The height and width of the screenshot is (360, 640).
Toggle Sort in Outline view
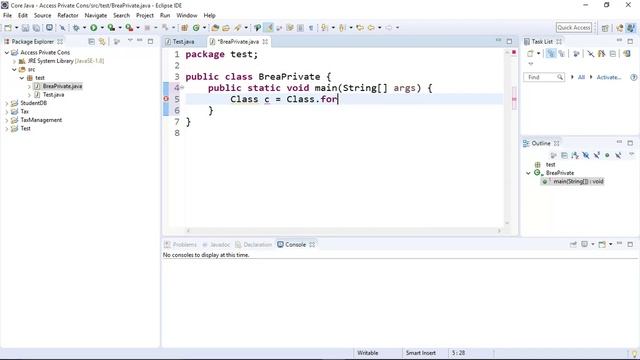click(x=575, y=155)
